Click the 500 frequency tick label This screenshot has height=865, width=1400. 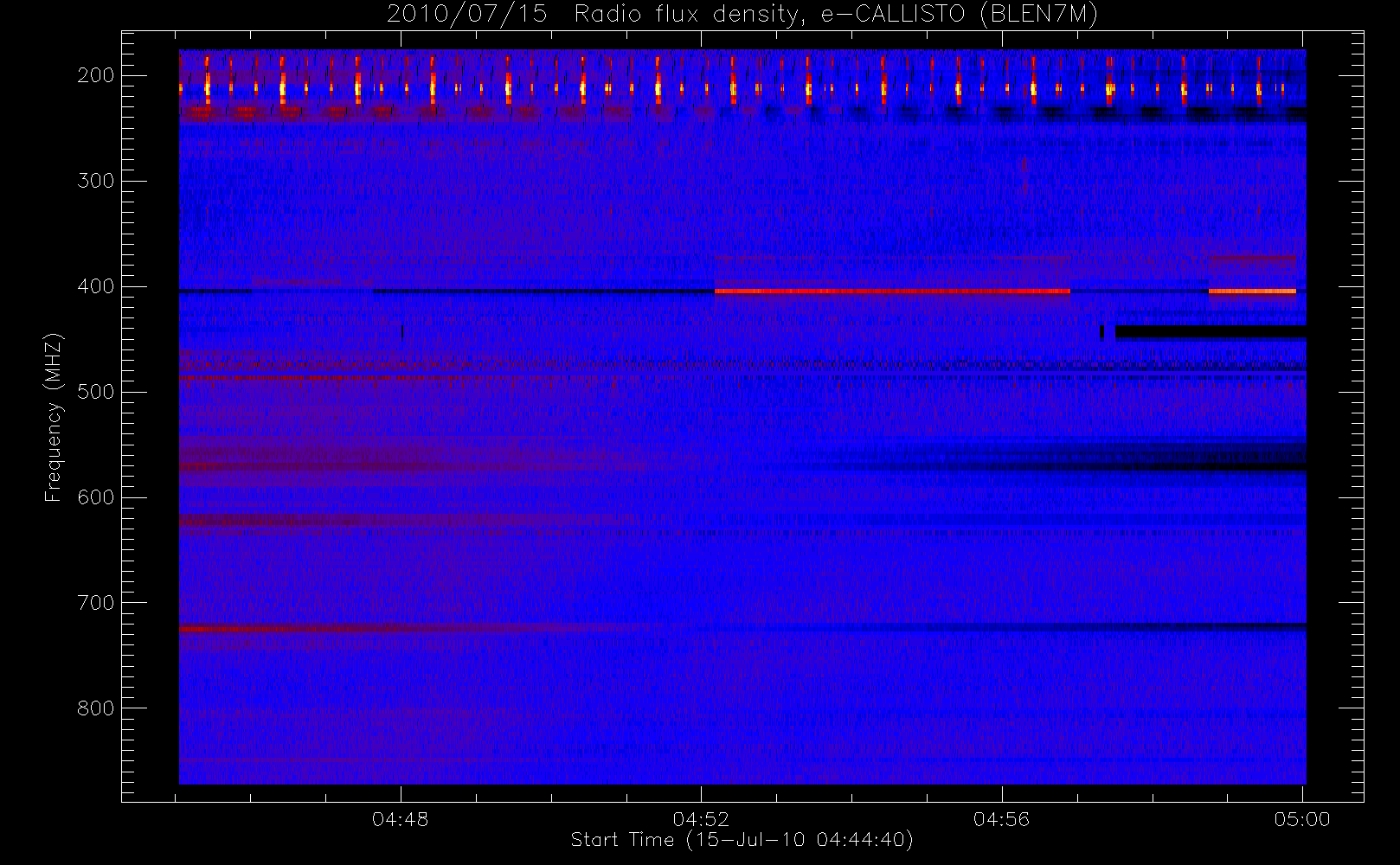(x=95, y=392)
